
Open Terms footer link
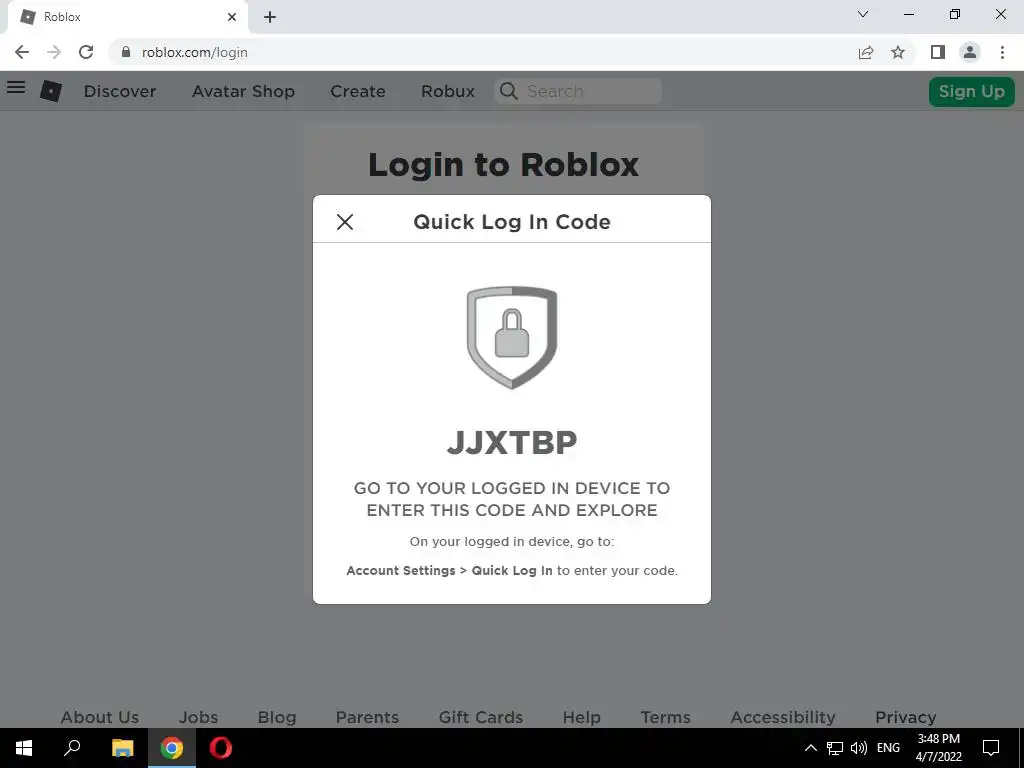pos(665,717)
